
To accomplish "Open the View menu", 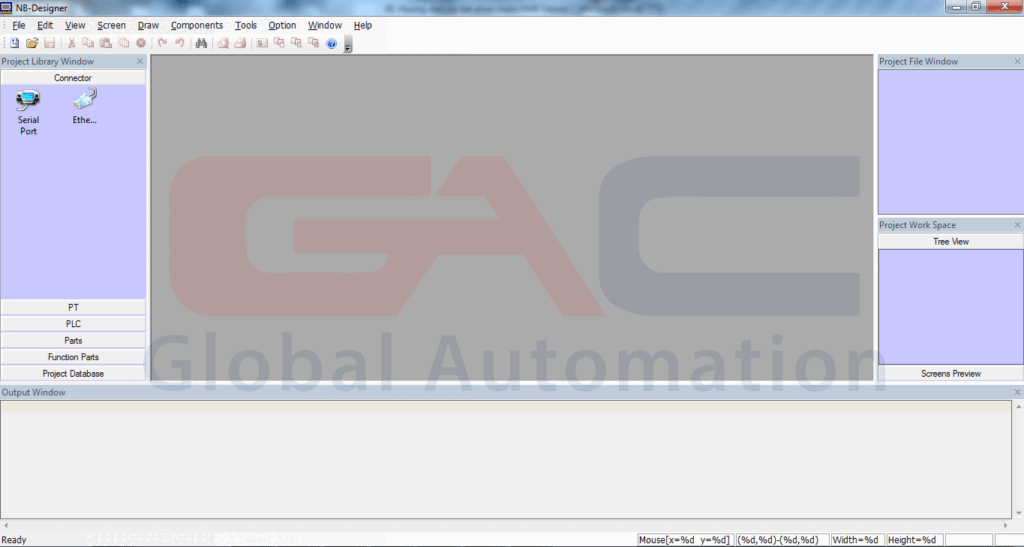I will (75, 25).
